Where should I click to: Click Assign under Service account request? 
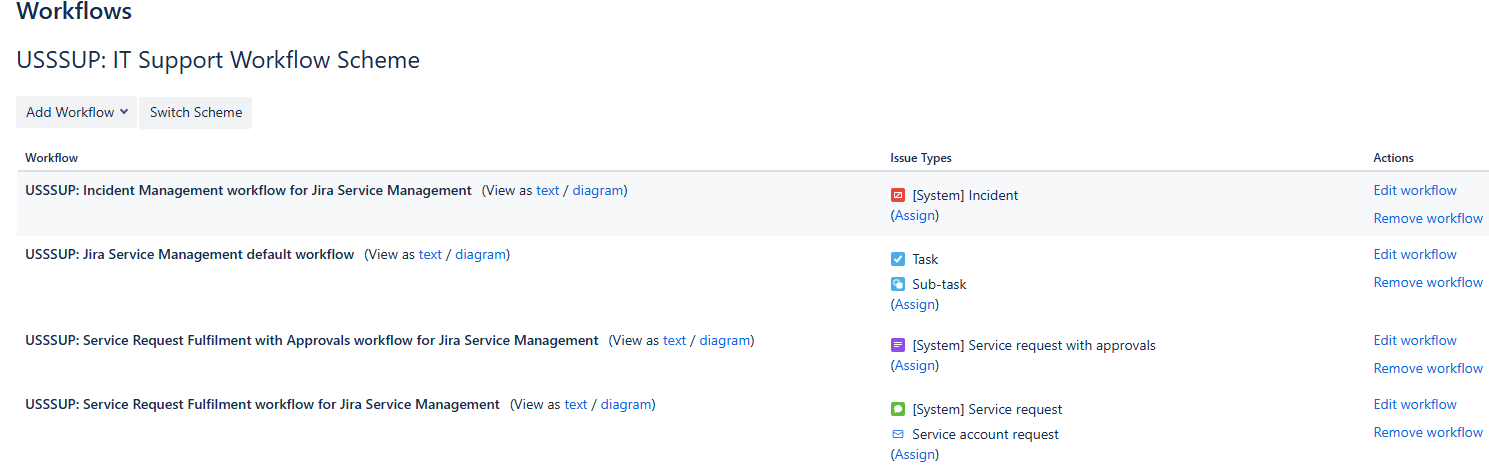(x=915, y=454)
